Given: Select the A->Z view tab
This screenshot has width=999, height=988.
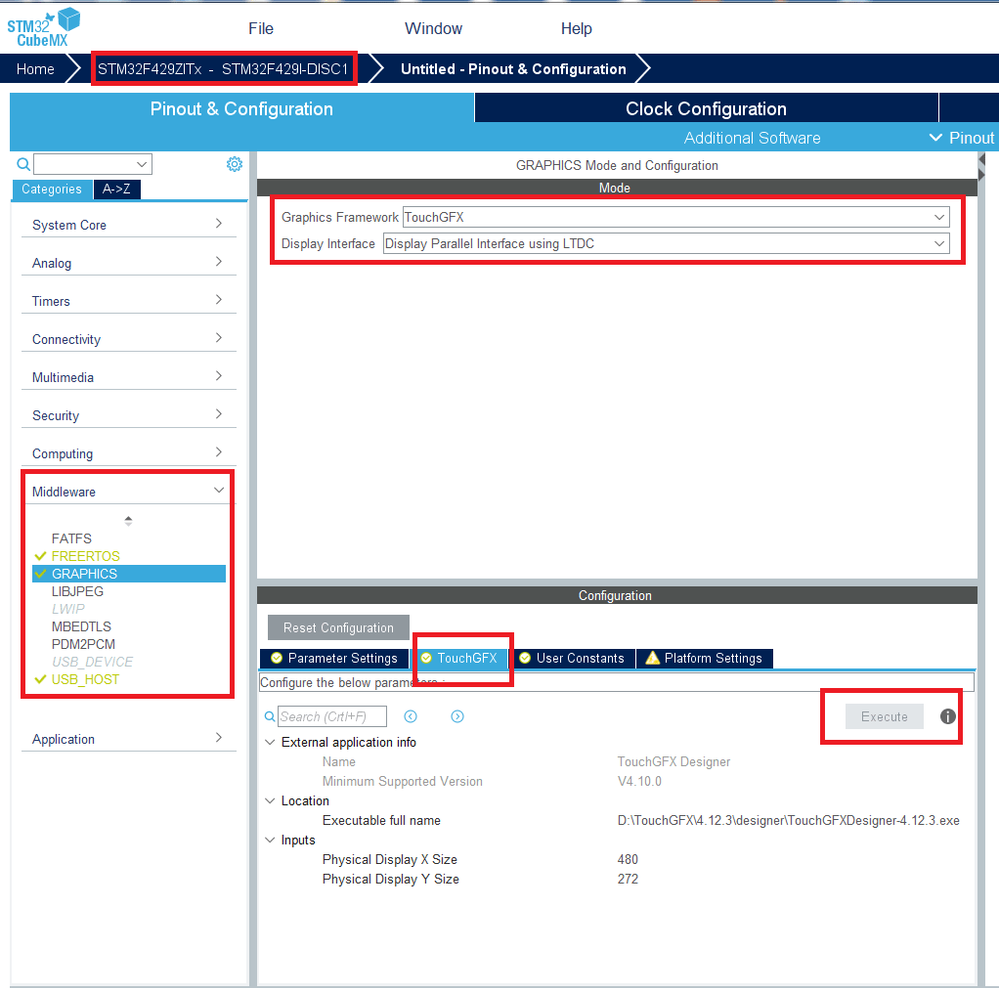Looking at the screenshot, I should click(x=117, y=189).
